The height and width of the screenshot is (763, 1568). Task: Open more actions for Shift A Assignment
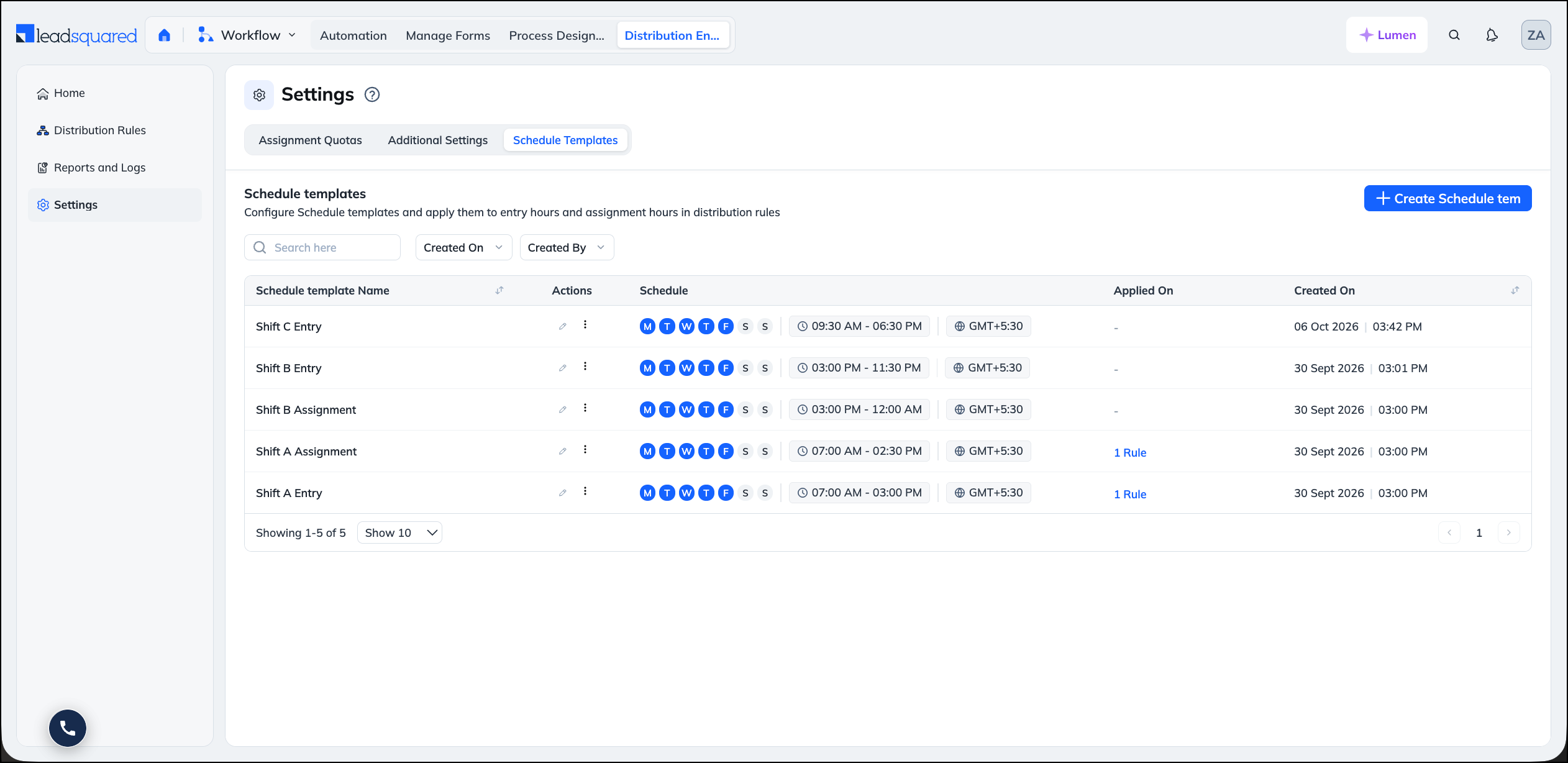[x=585, y=450]
